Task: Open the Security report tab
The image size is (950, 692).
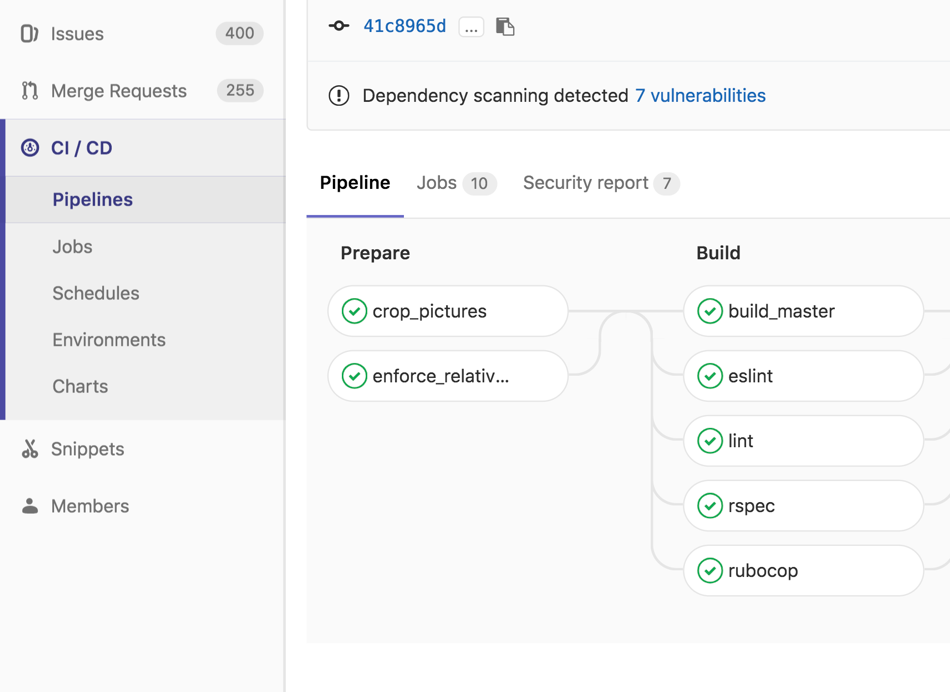Action: pos(584,183)
